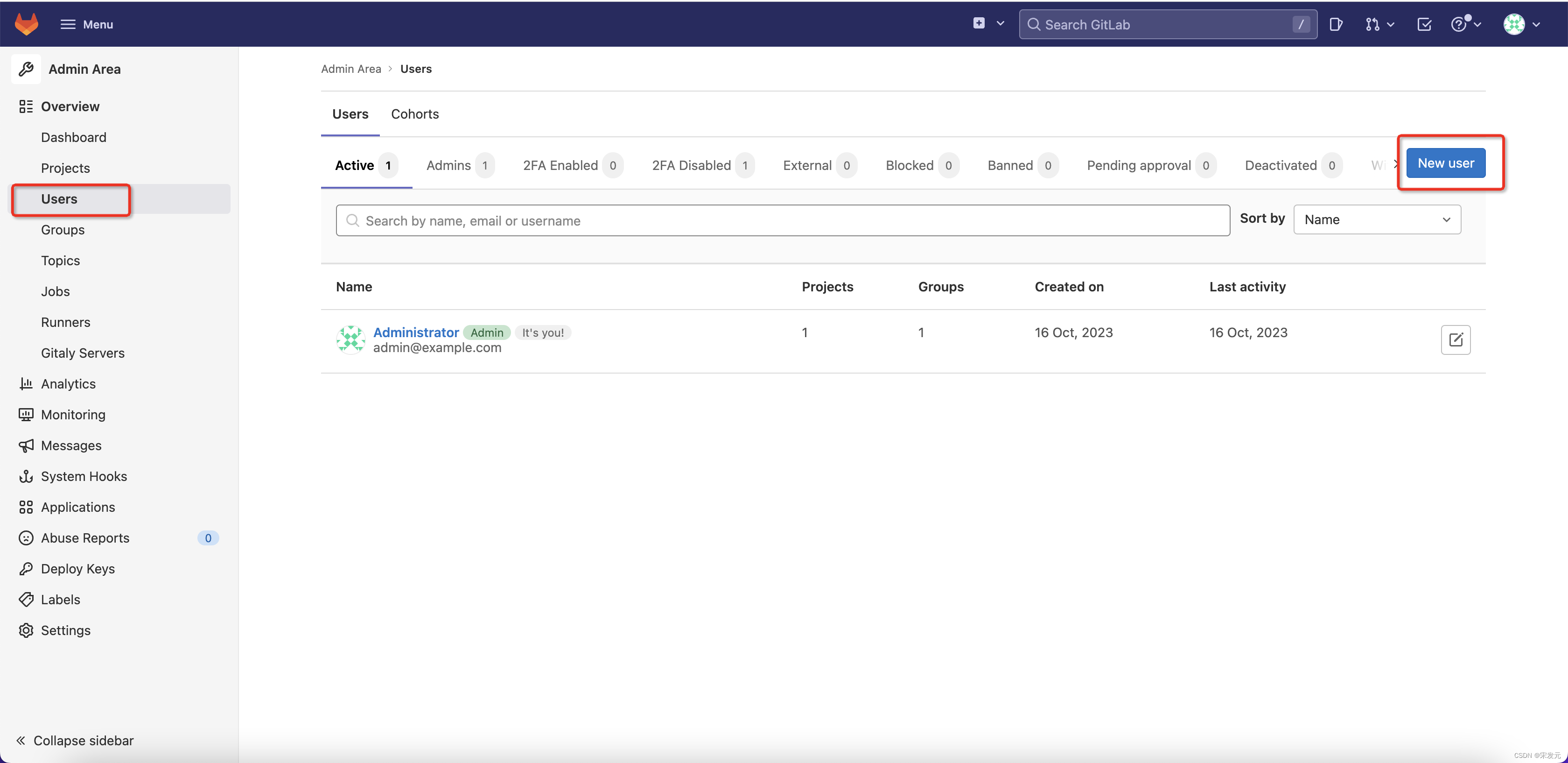
Task: Click the edit icon for Administrator
Action: tap(1456, 340)
